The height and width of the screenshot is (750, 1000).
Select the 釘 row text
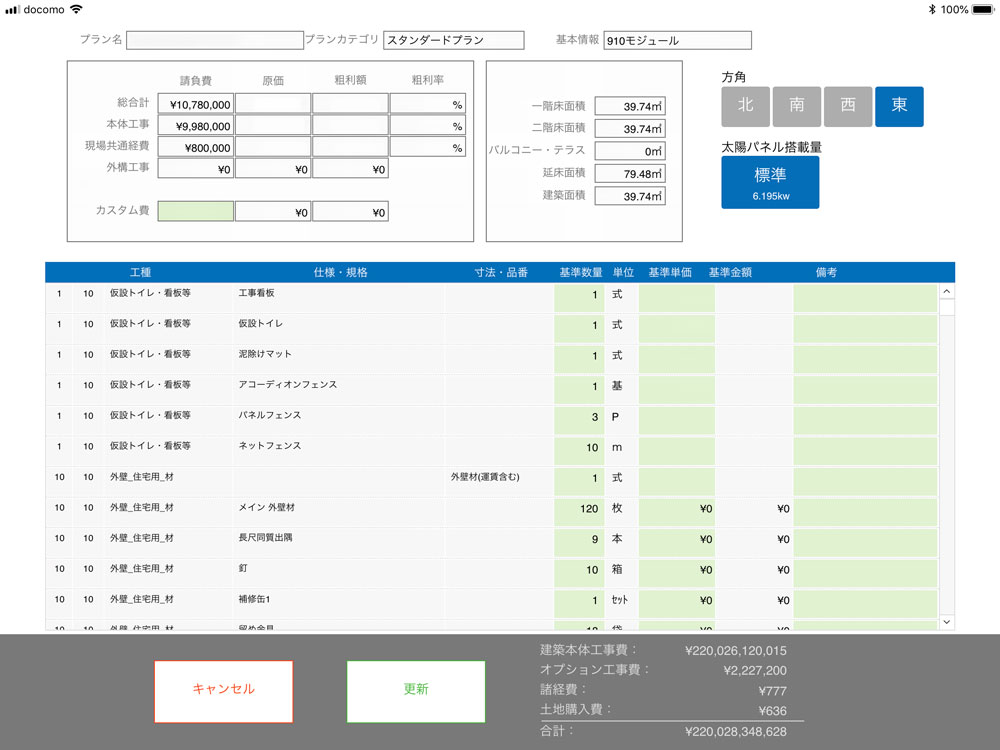point(243,568)
